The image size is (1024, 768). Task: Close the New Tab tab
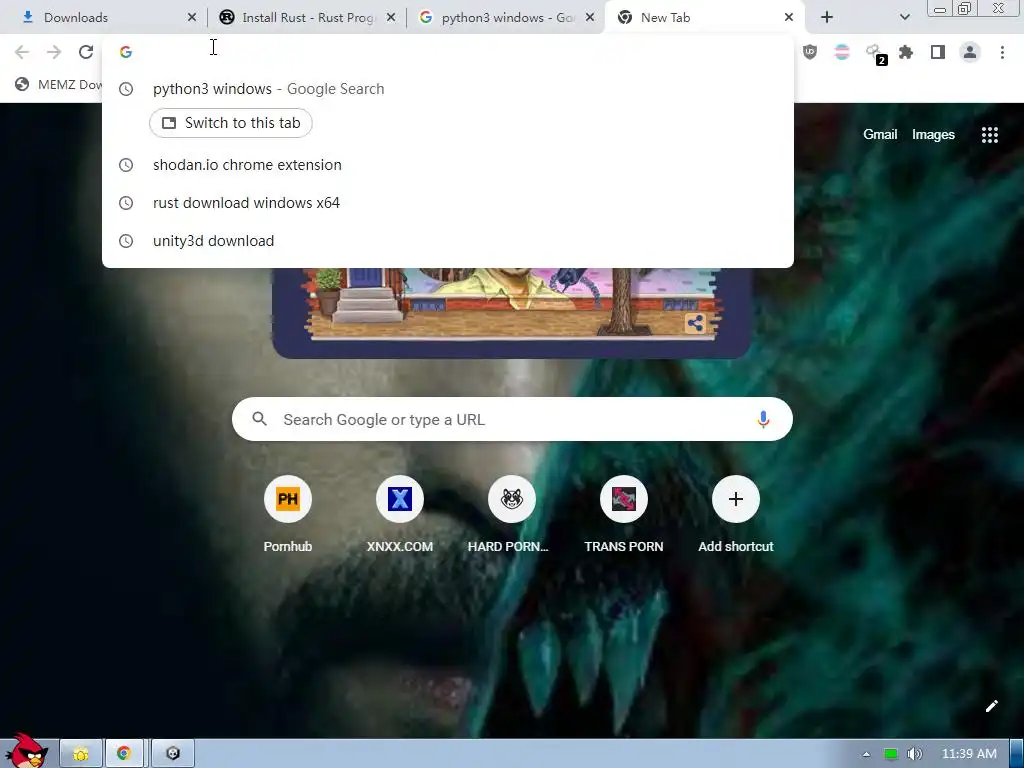[x=789, y=18]
